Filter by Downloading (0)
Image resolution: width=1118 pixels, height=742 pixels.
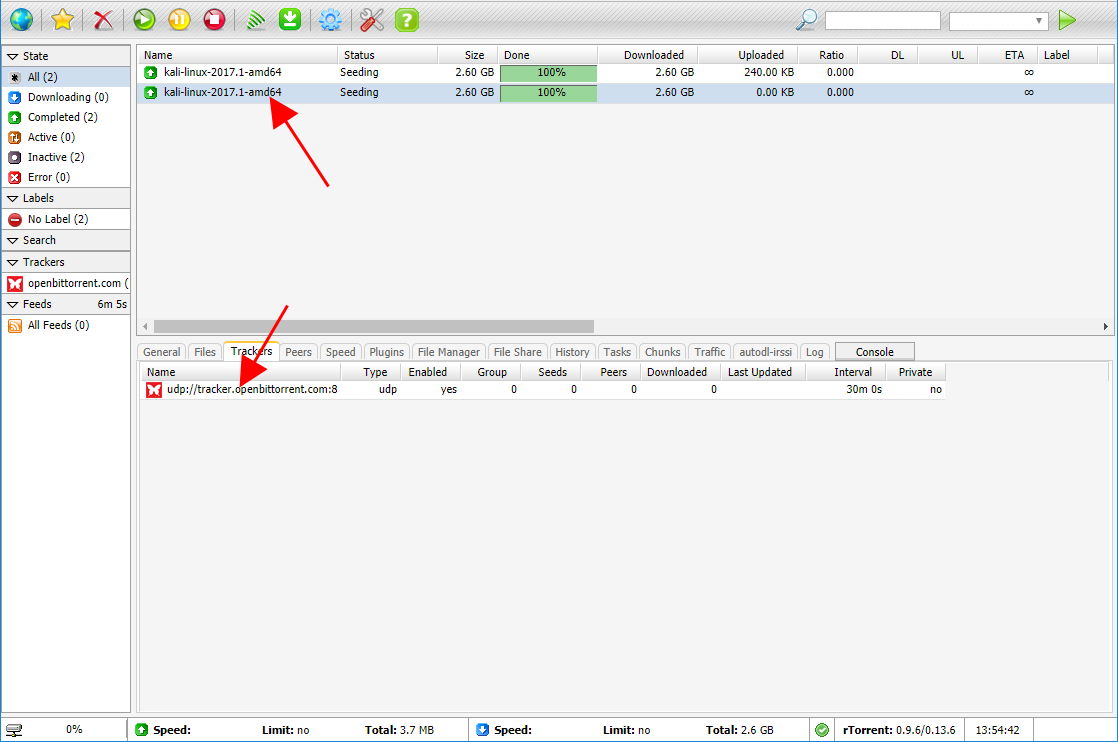(66, 97)
